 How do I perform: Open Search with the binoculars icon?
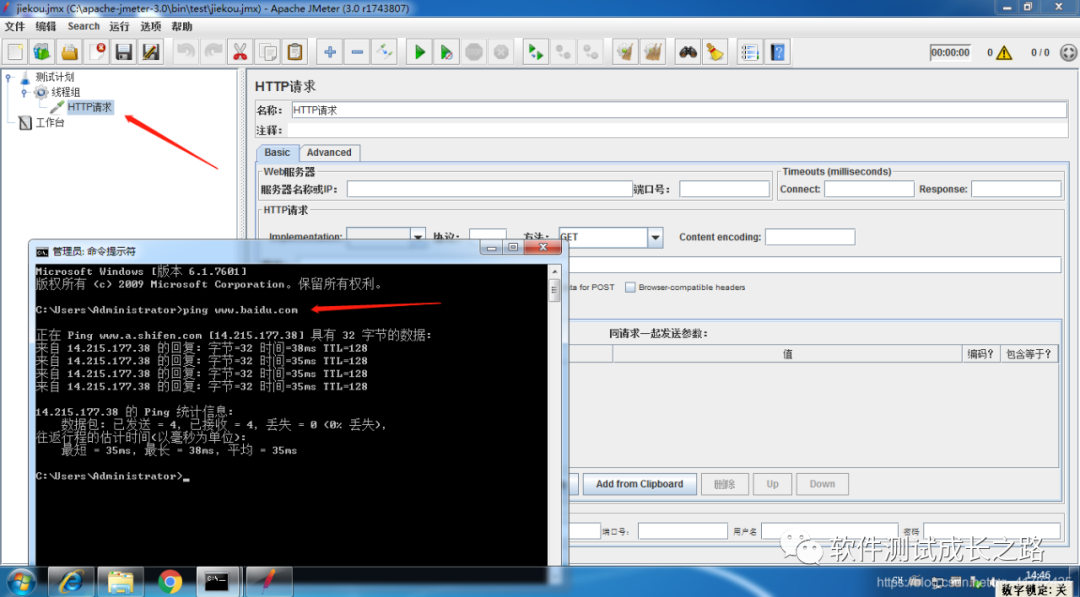tap(687, 52)
